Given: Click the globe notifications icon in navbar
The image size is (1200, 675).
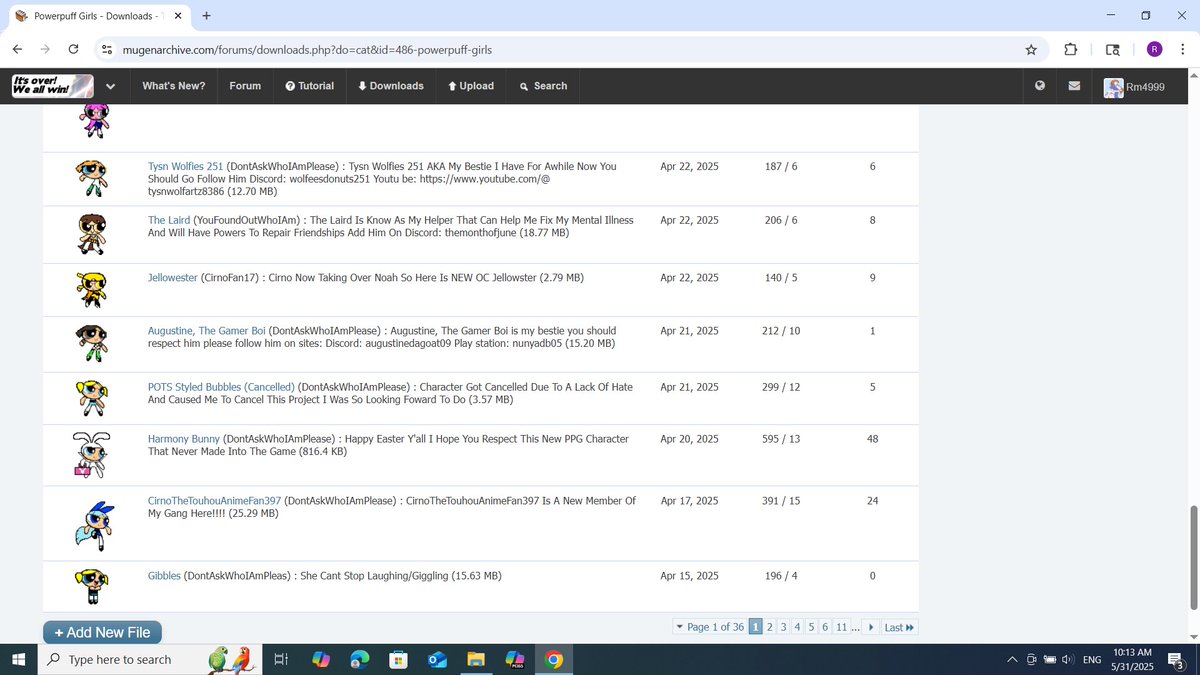Looking at the screenshot, I should (1040, 86).
